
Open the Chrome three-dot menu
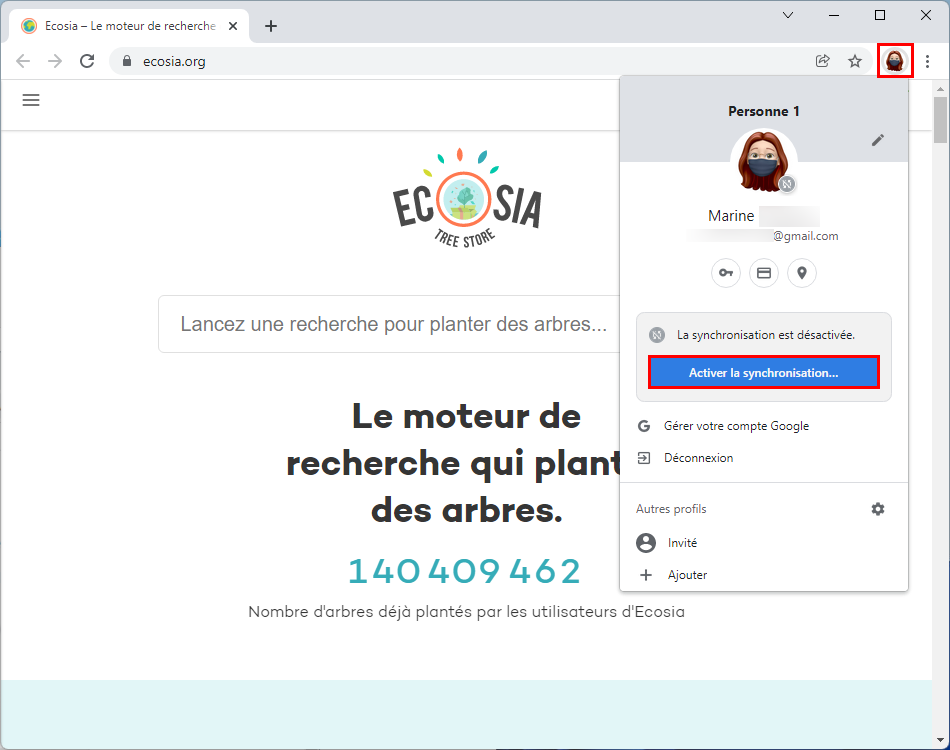928,61
